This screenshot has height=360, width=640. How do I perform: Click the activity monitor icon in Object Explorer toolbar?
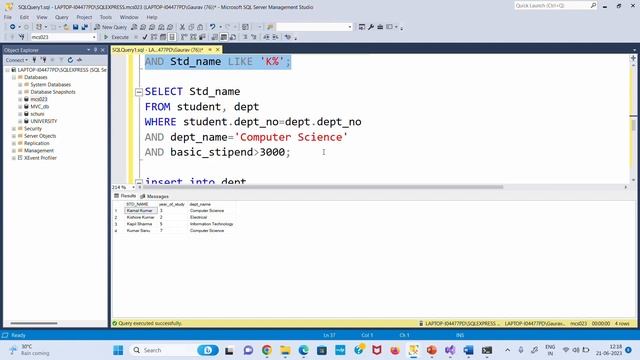click(80, 60)
